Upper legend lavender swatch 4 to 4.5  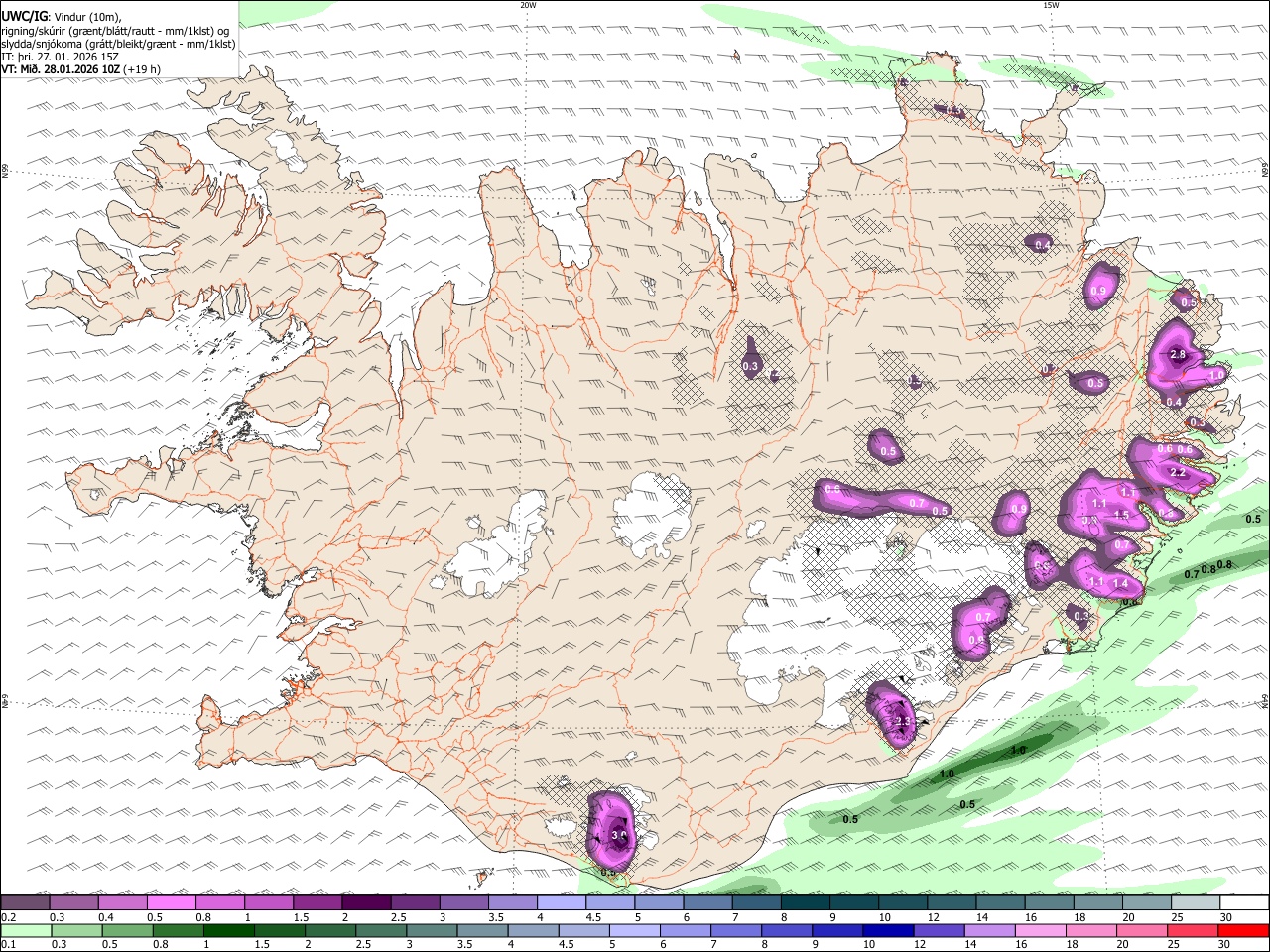coord(560,903)
